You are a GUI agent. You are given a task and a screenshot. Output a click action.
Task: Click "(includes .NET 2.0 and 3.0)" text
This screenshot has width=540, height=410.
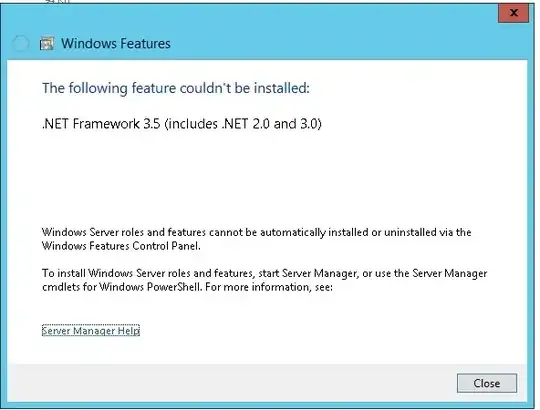(x=243, y=124)
